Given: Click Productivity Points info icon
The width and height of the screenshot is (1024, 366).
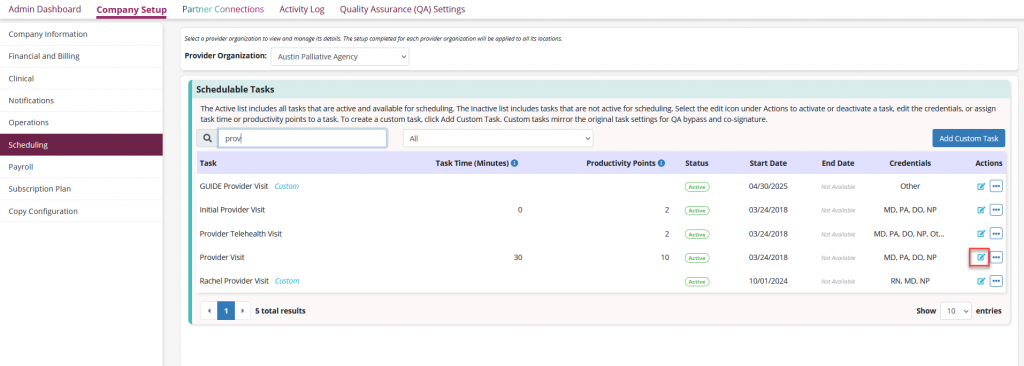Looking at the screenshot, I should coord(661,163).
